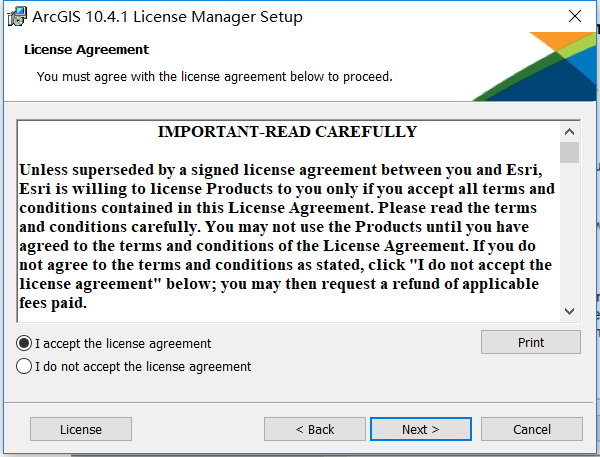Proceed by clicking "Next >"
The height and width of the screenshot is (457, 600).
421,429
